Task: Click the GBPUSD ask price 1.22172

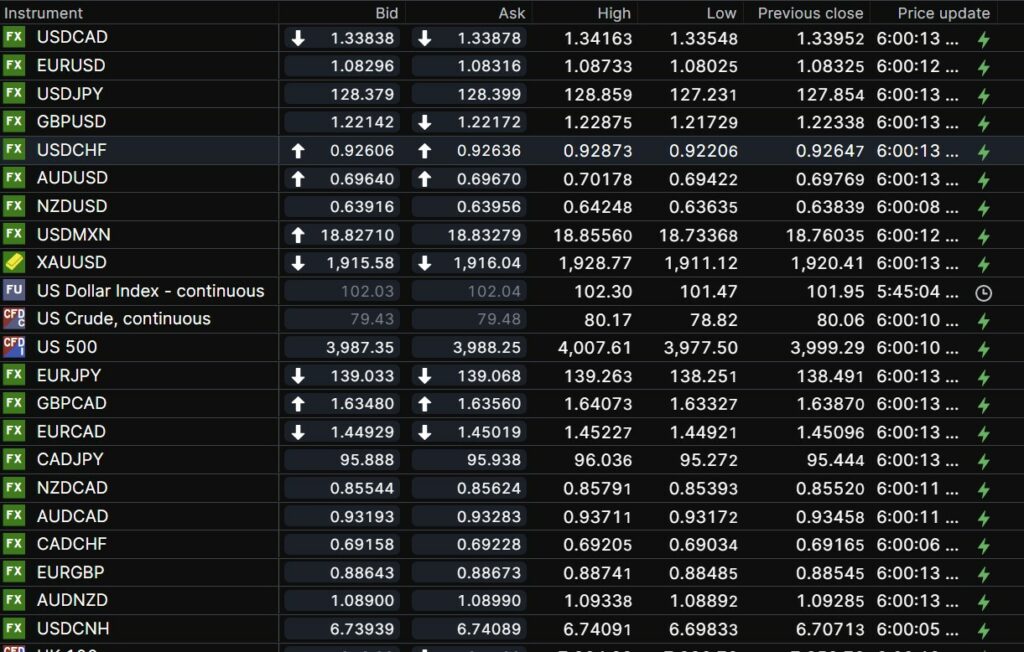Action: (489, 122)
